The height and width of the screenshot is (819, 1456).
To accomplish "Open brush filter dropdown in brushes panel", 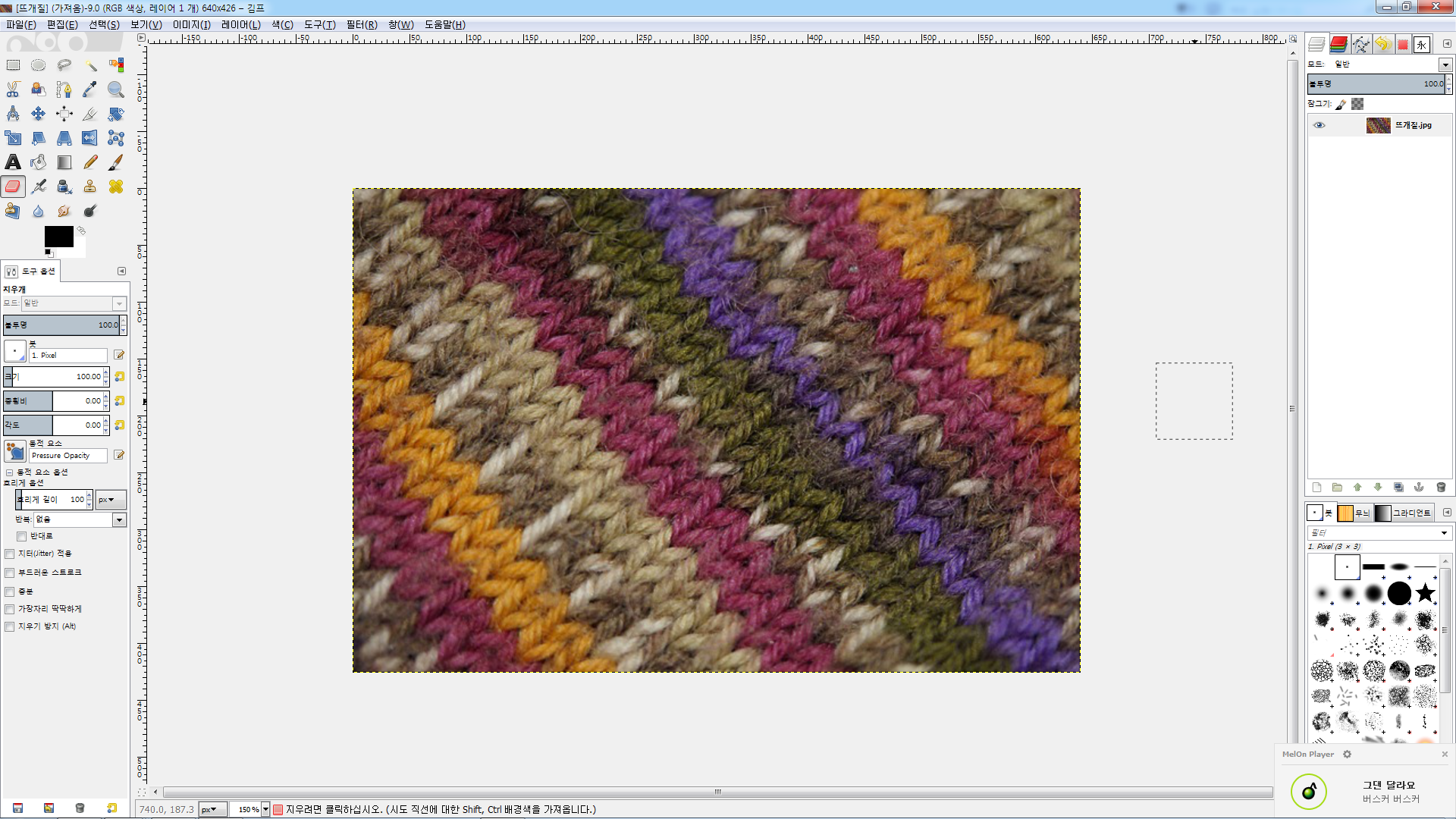I will coord(1444,533).
